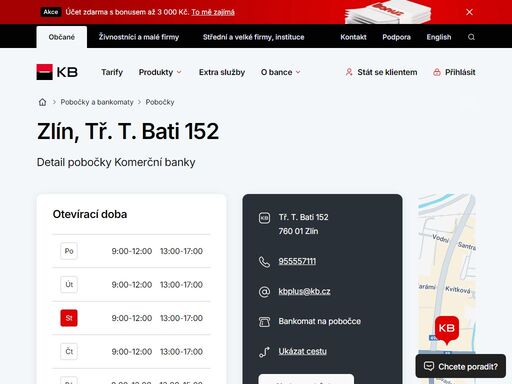Dismiss the red promo banner
This screenshot has width=512, height=384.
(469, 12)
